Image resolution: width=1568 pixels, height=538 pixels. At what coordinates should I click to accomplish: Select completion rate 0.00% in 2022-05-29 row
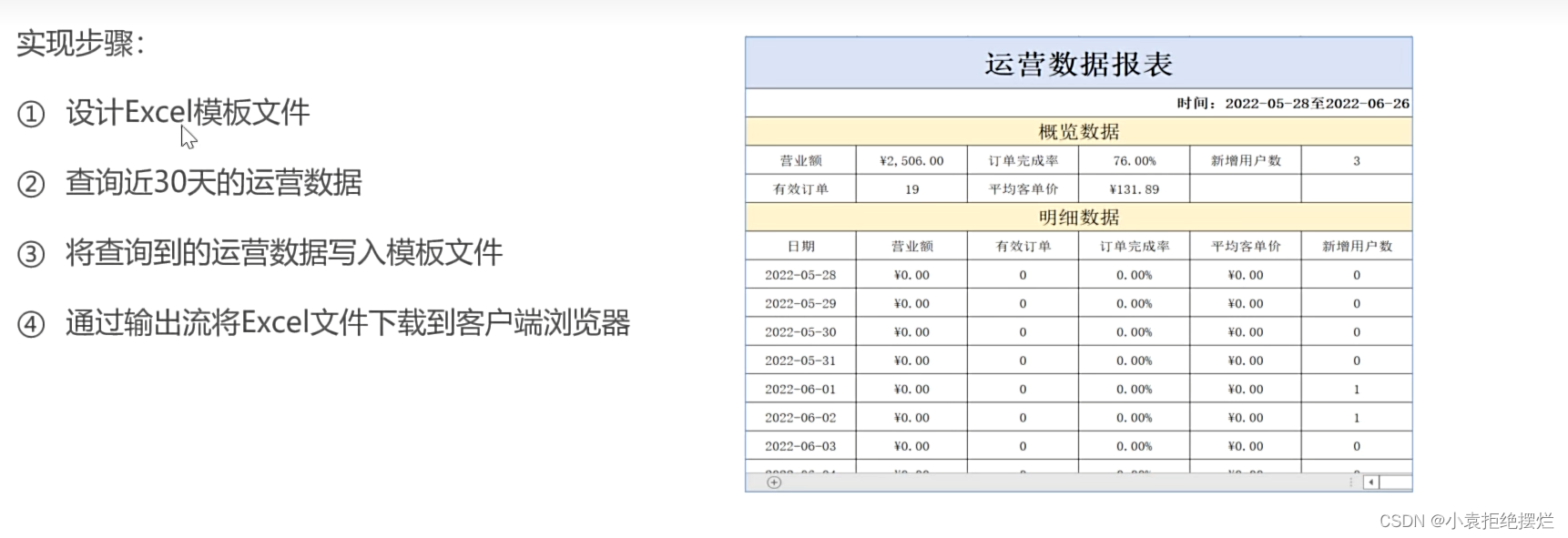(x=1134, y=303)
